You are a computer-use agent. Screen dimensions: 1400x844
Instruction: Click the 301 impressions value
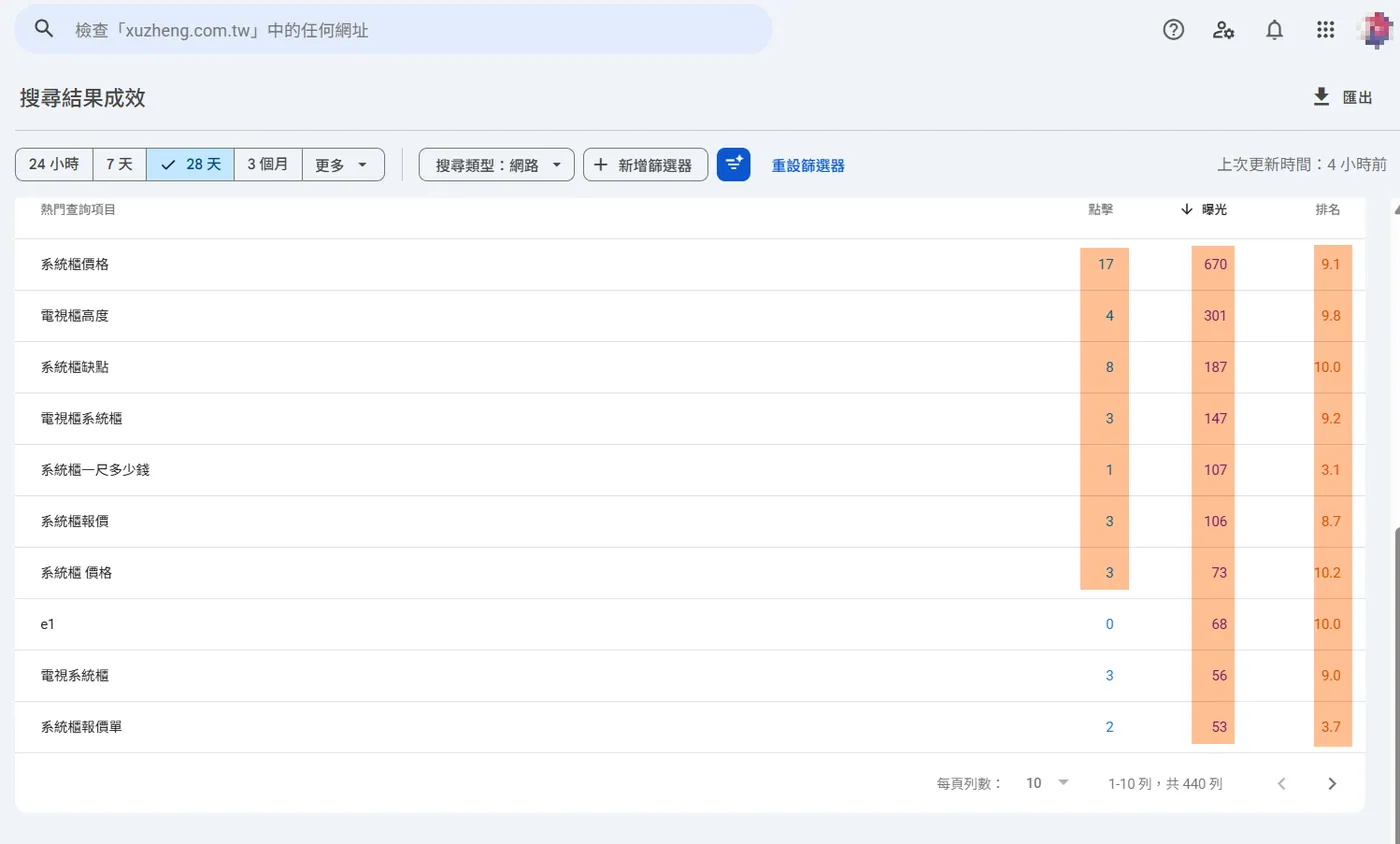click(x=1215, y=316)
